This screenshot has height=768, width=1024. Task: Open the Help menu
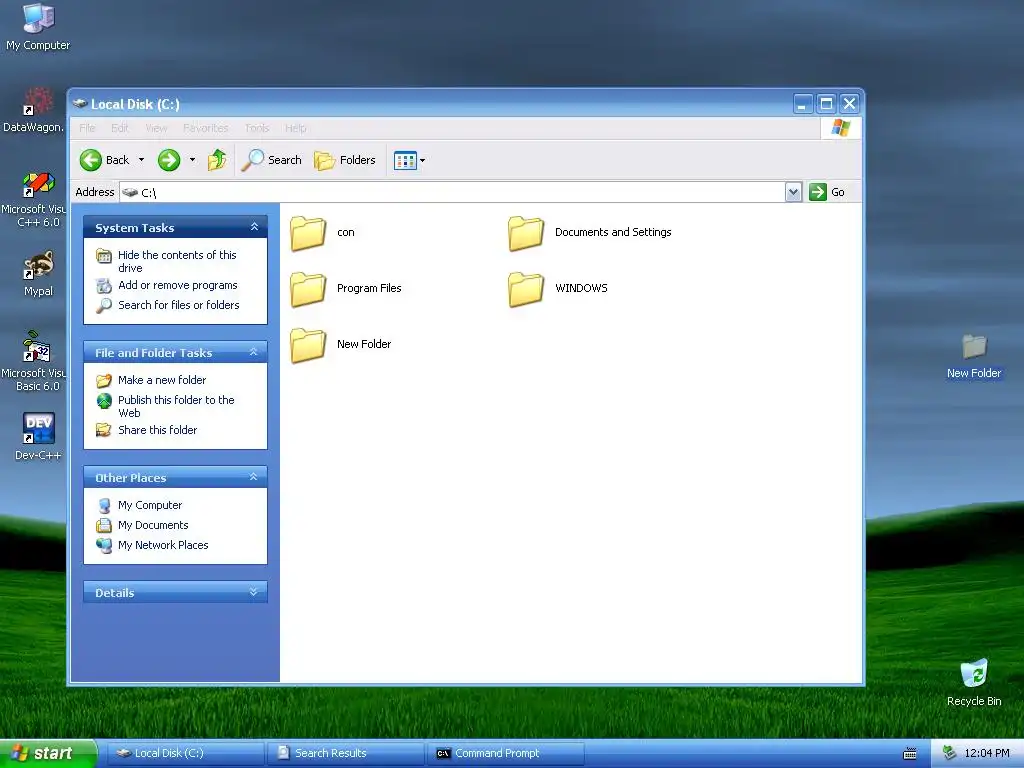click(295, 128)
